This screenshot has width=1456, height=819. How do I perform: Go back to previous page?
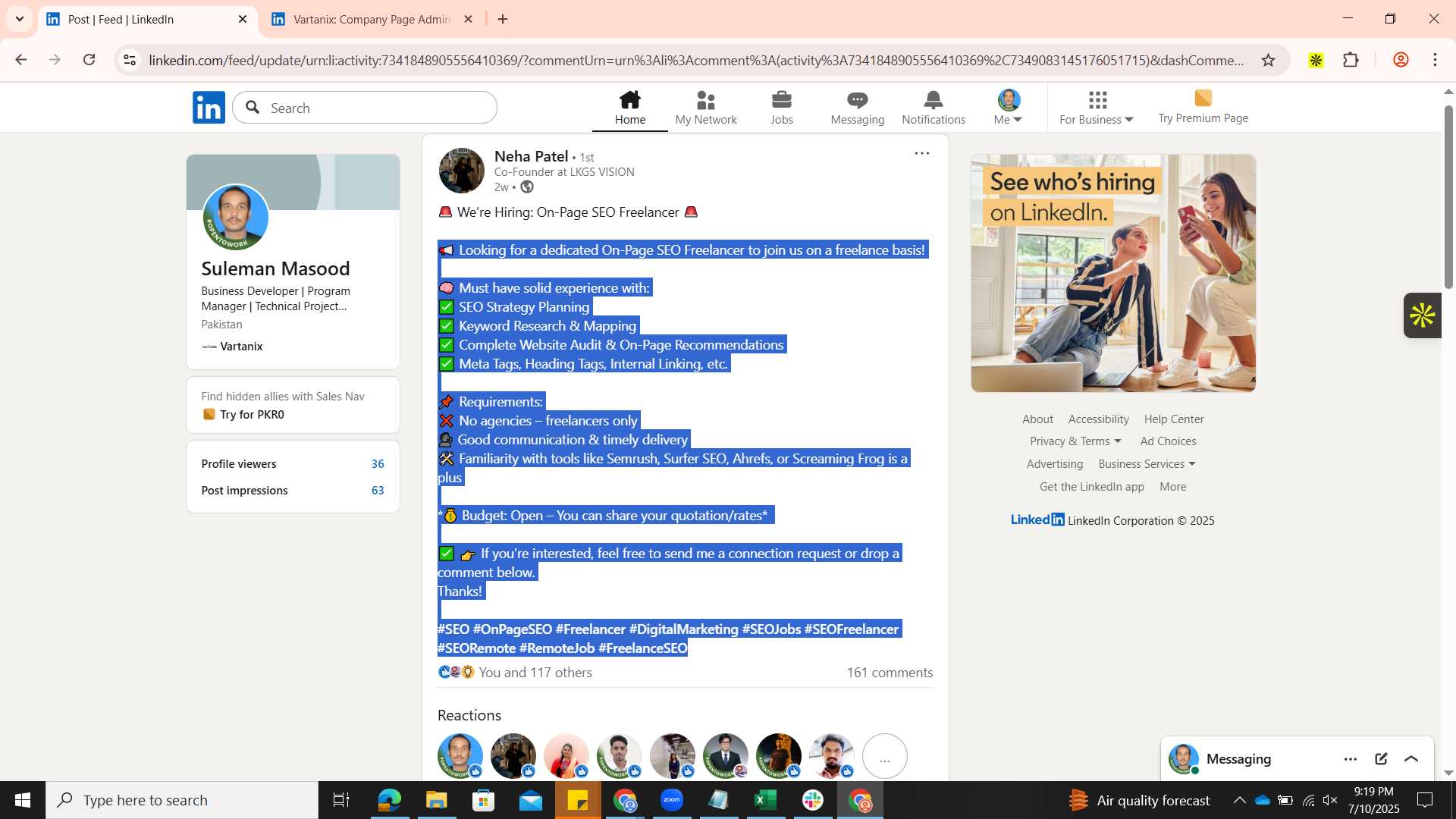[x=21, y=60]
